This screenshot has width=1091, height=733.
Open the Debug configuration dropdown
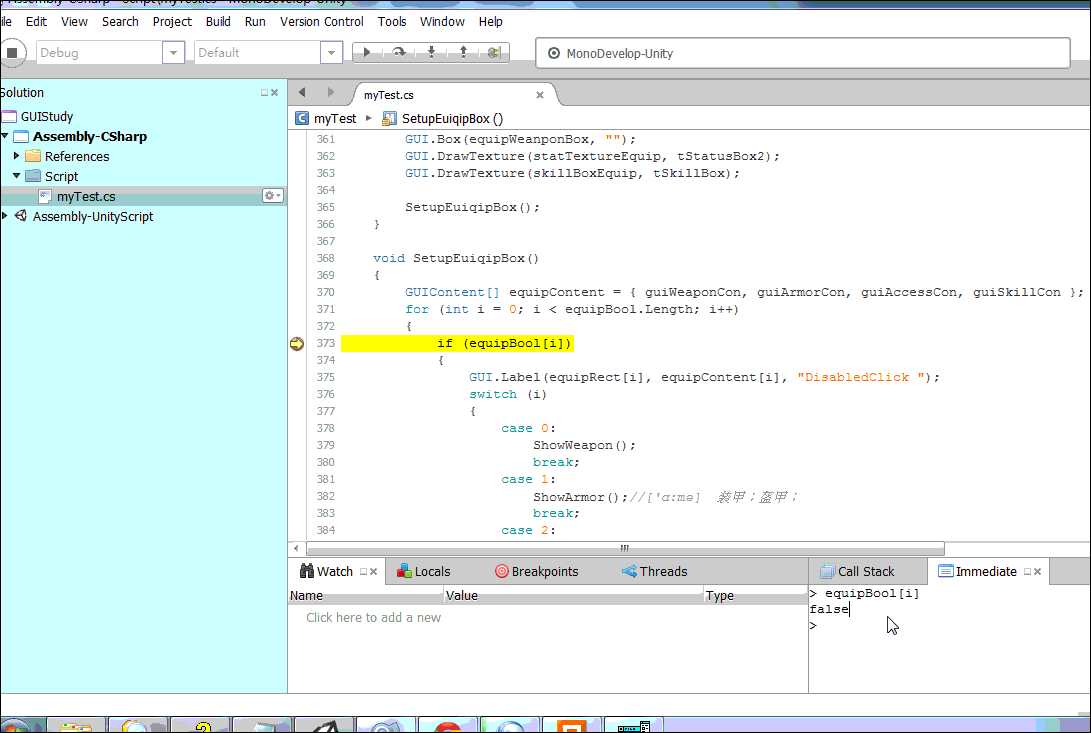(173, 52)
